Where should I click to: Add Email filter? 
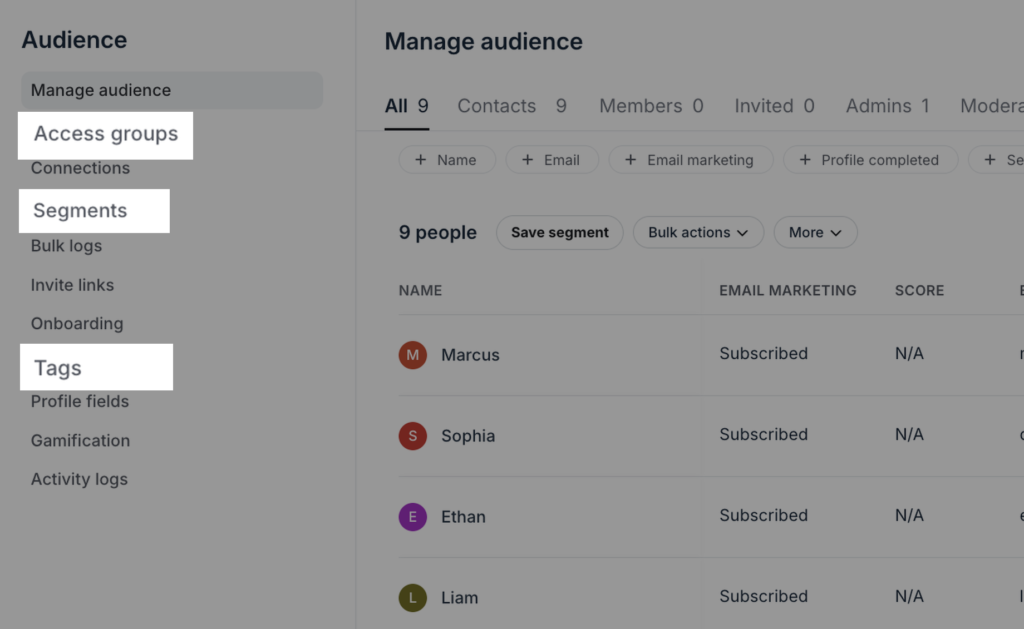click(552, 160)
